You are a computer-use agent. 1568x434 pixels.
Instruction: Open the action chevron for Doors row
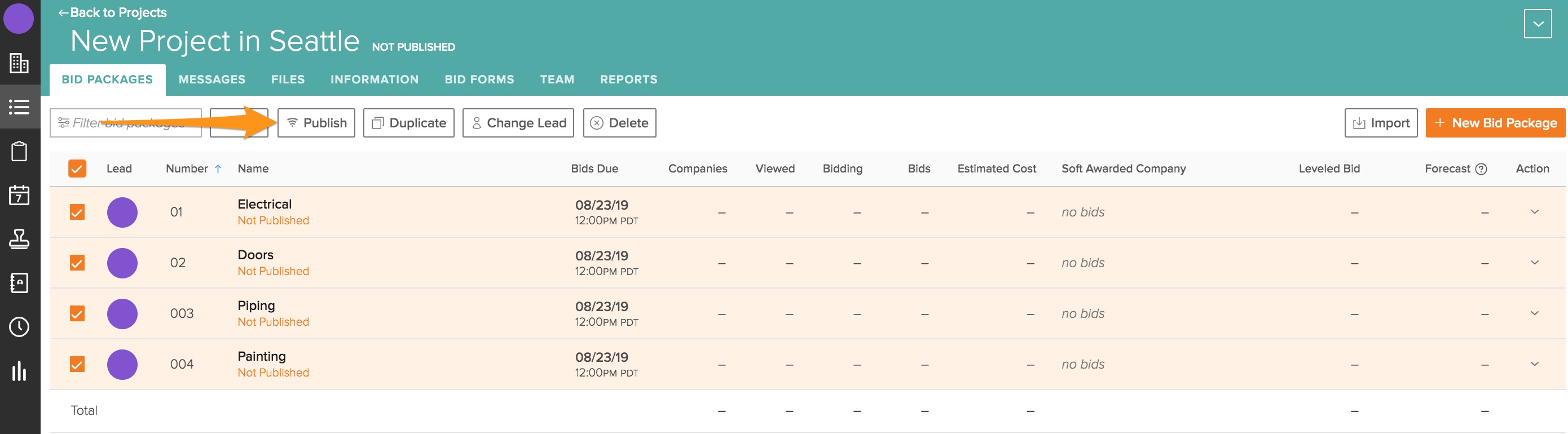tap(1534, 262)
